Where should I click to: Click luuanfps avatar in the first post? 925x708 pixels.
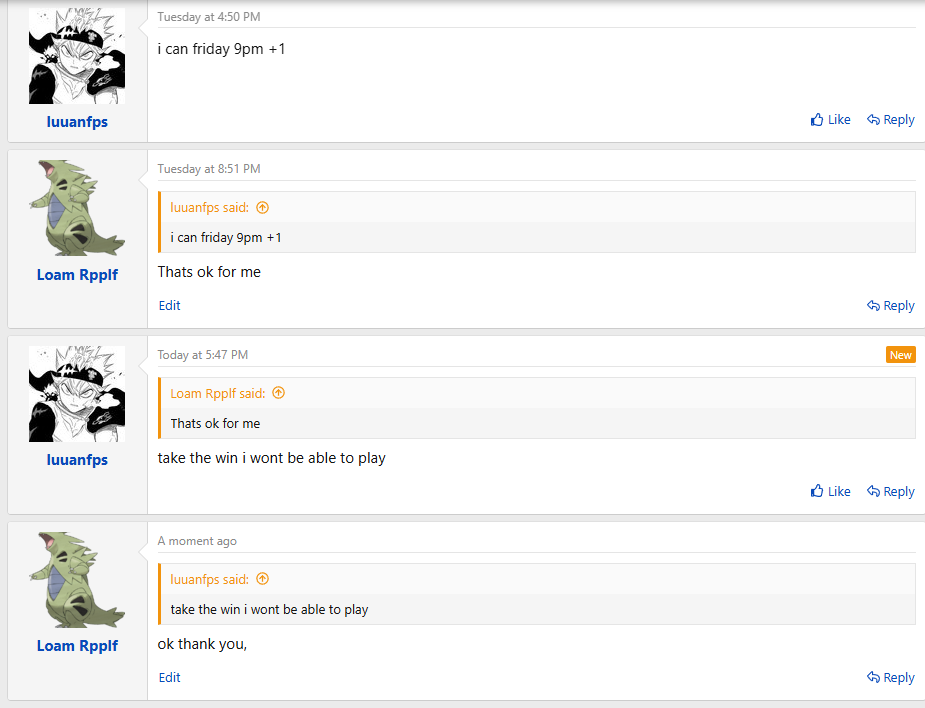[x=77, y=56]
